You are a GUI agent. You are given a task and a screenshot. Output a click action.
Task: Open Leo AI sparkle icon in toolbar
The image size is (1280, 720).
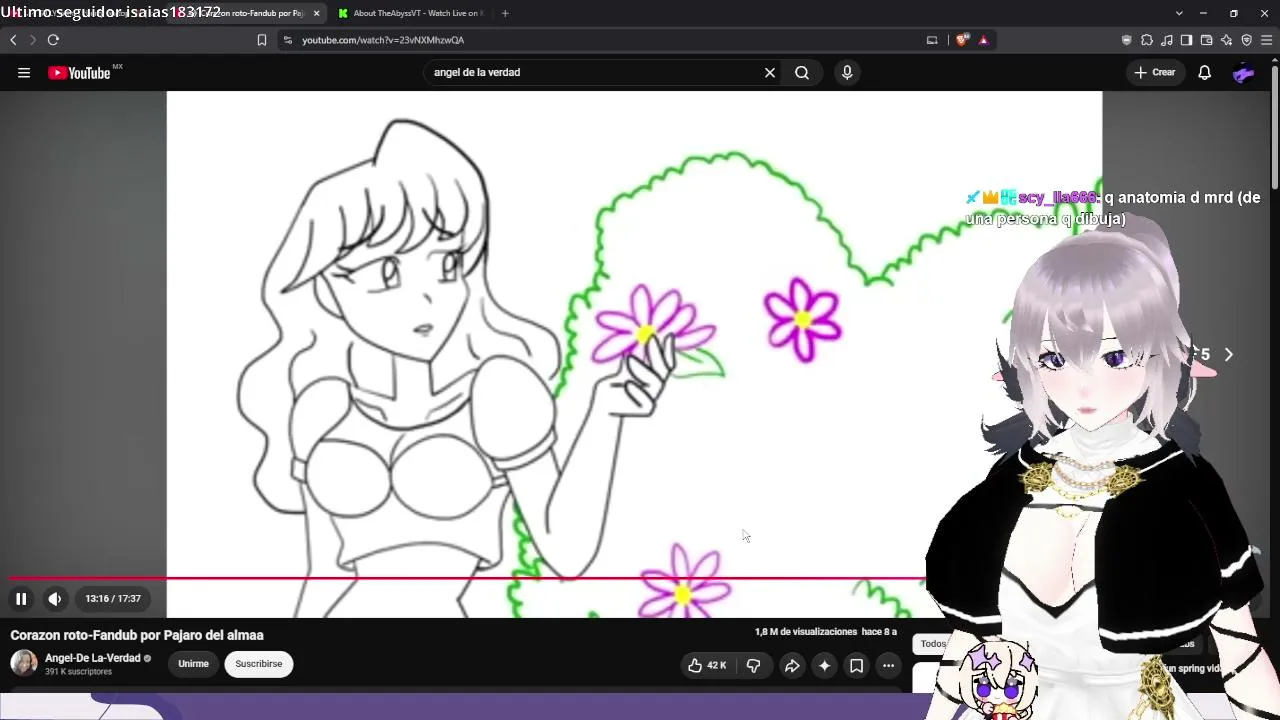pos(1226,40)
